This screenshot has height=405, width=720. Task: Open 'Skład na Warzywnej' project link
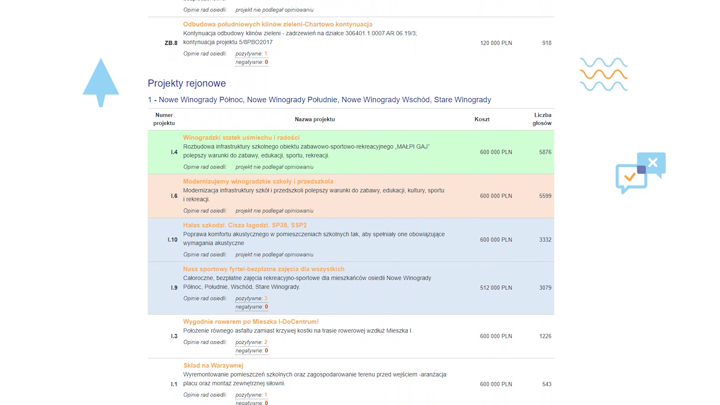pos(213,366)
